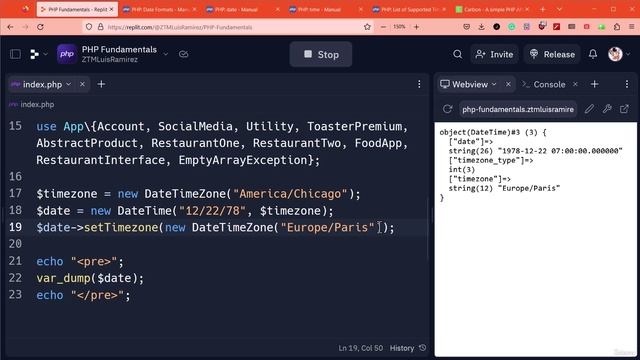The image size is (640, 360).
Task: Click the Webview URL address field
Action: tap(518, 109)
